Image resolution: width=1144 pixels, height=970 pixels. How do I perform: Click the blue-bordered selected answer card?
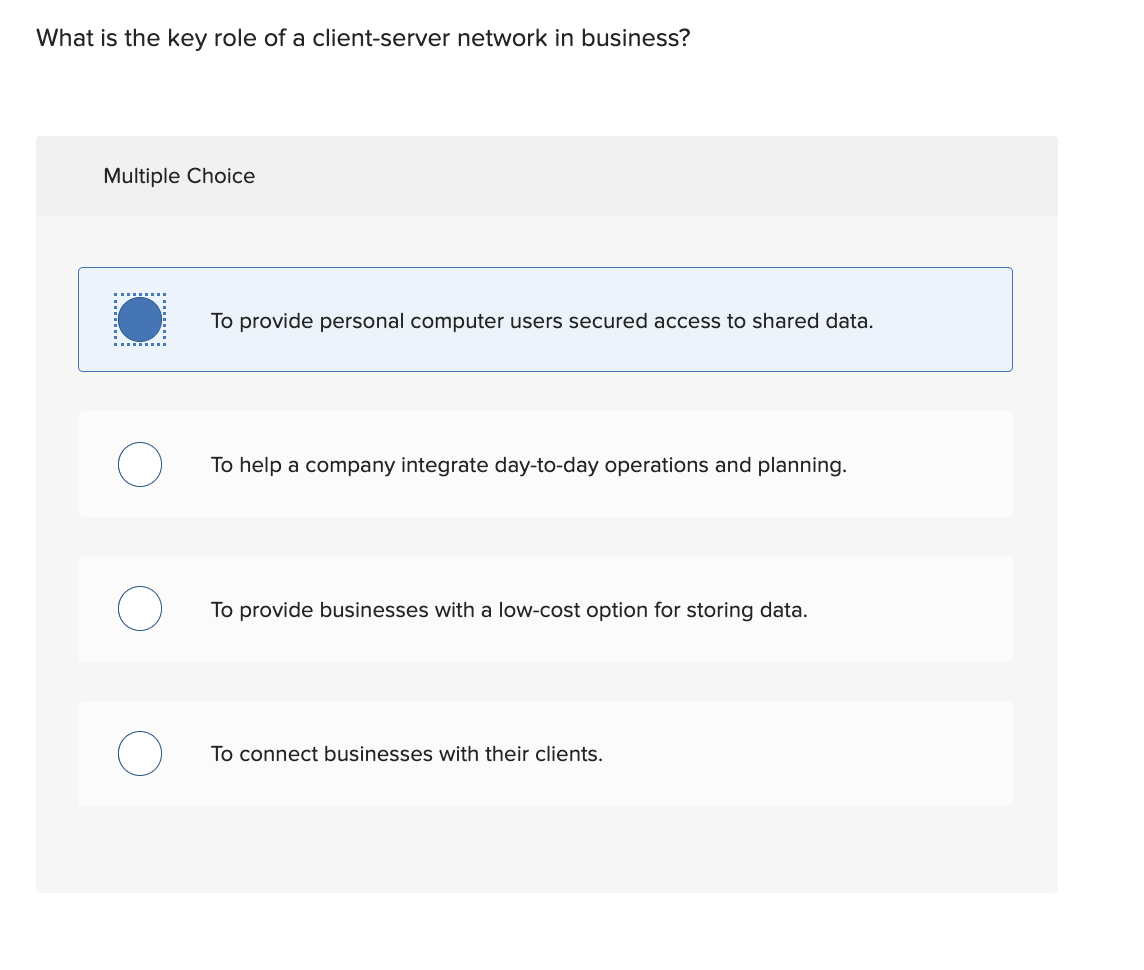point(545,319)
